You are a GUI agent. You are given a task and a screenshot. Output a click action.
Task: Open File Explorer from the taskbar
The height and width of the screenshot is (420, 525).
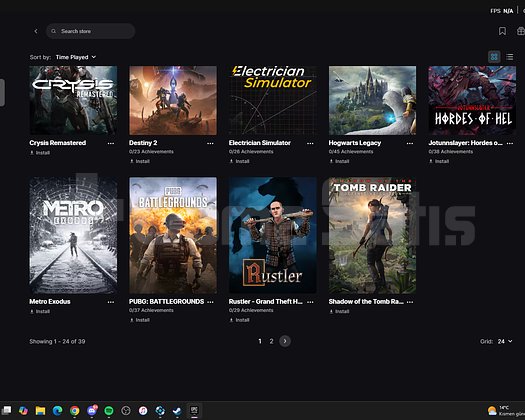(40, 411)
